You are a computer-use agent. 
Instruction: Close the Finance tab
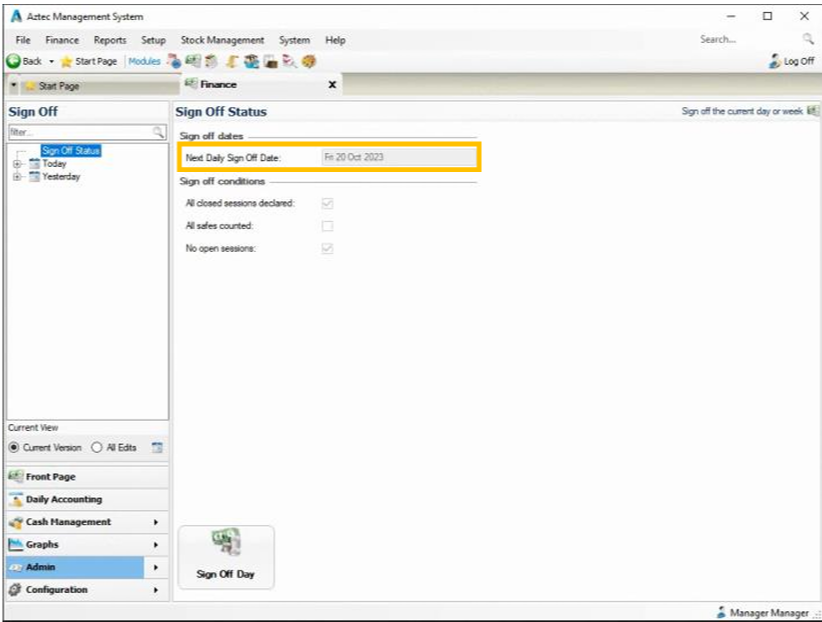(x=332, y=86)
